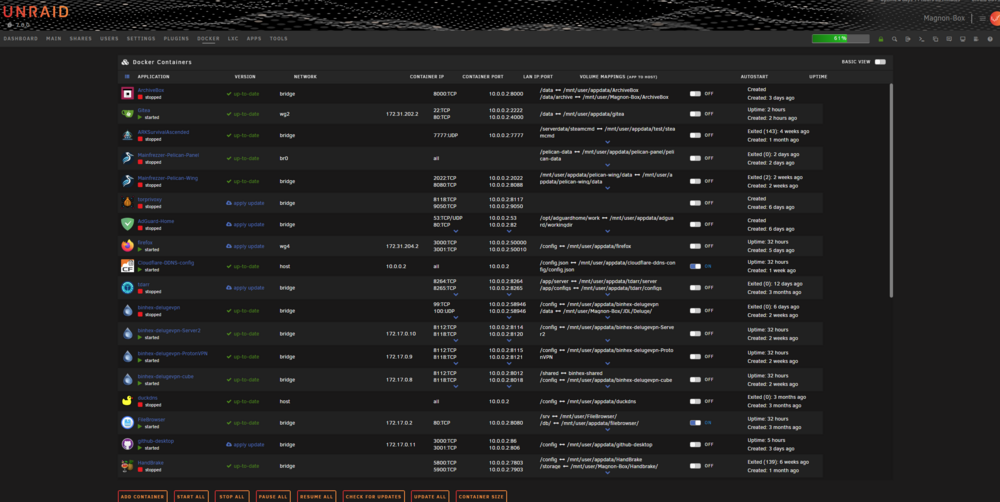1000x502 pixels.
Task: Click the binhex-delugevpn-cube droplet icon
Action: click(128, 380)
